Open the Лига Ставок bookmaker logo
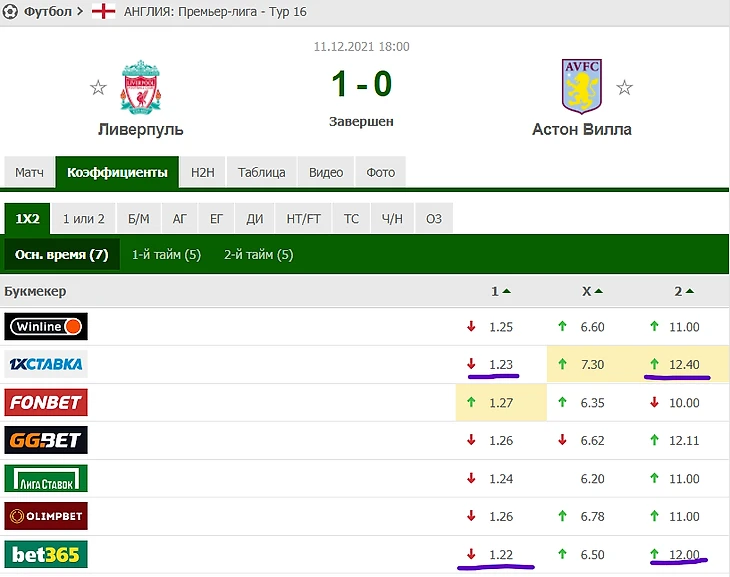This screenshot has height=577, width=730. point(46,478)
